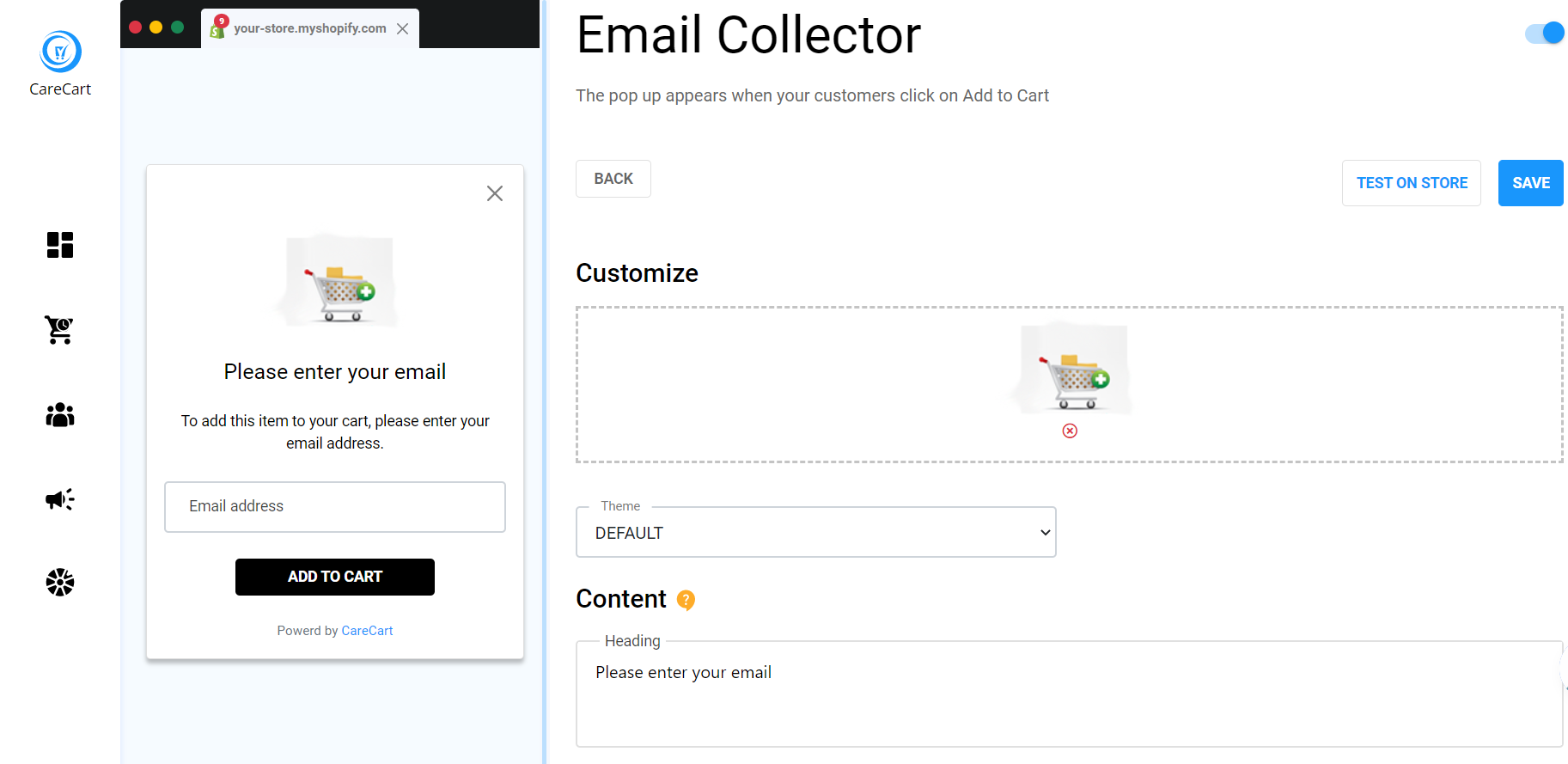
Task: Click the Heading text field
Action: tap(1069, 694)
